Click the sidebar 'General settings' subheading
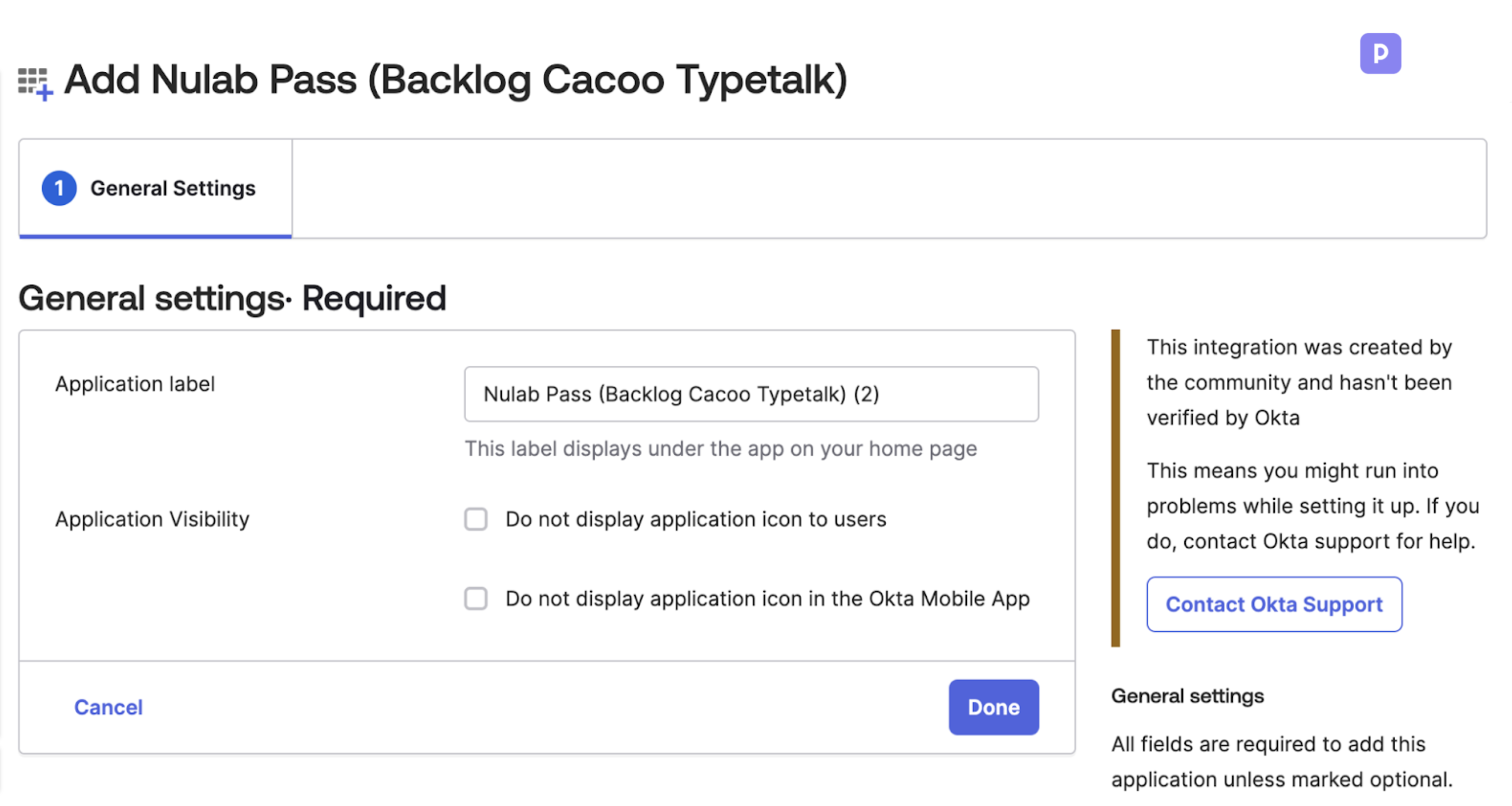The image size is (1512, 806). click(1187, 696)
